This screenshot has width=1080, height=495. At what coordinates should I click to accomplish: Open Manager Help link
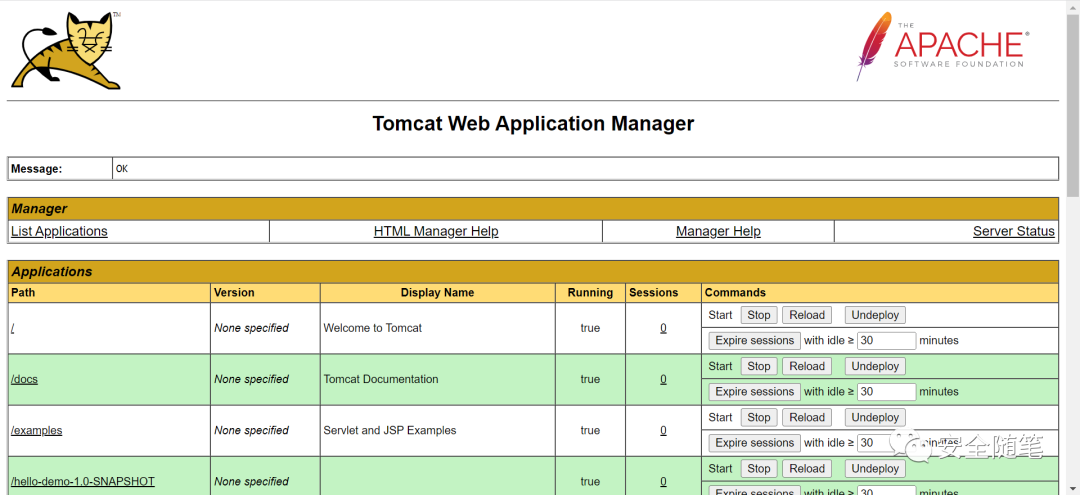(x=718, y=231)
